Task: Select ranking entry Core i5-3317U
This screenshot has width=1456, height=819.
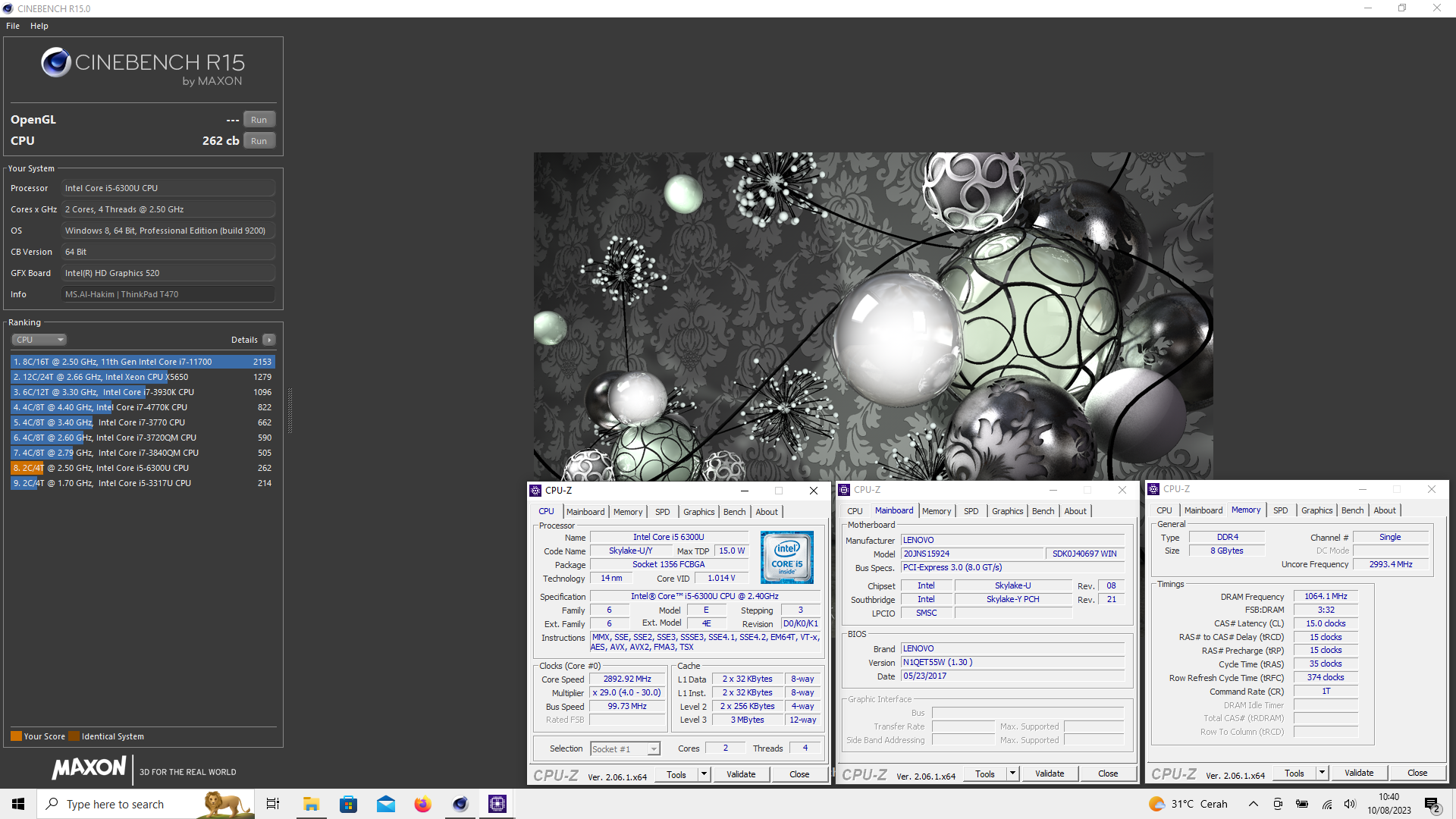Action: coord(143,483)
